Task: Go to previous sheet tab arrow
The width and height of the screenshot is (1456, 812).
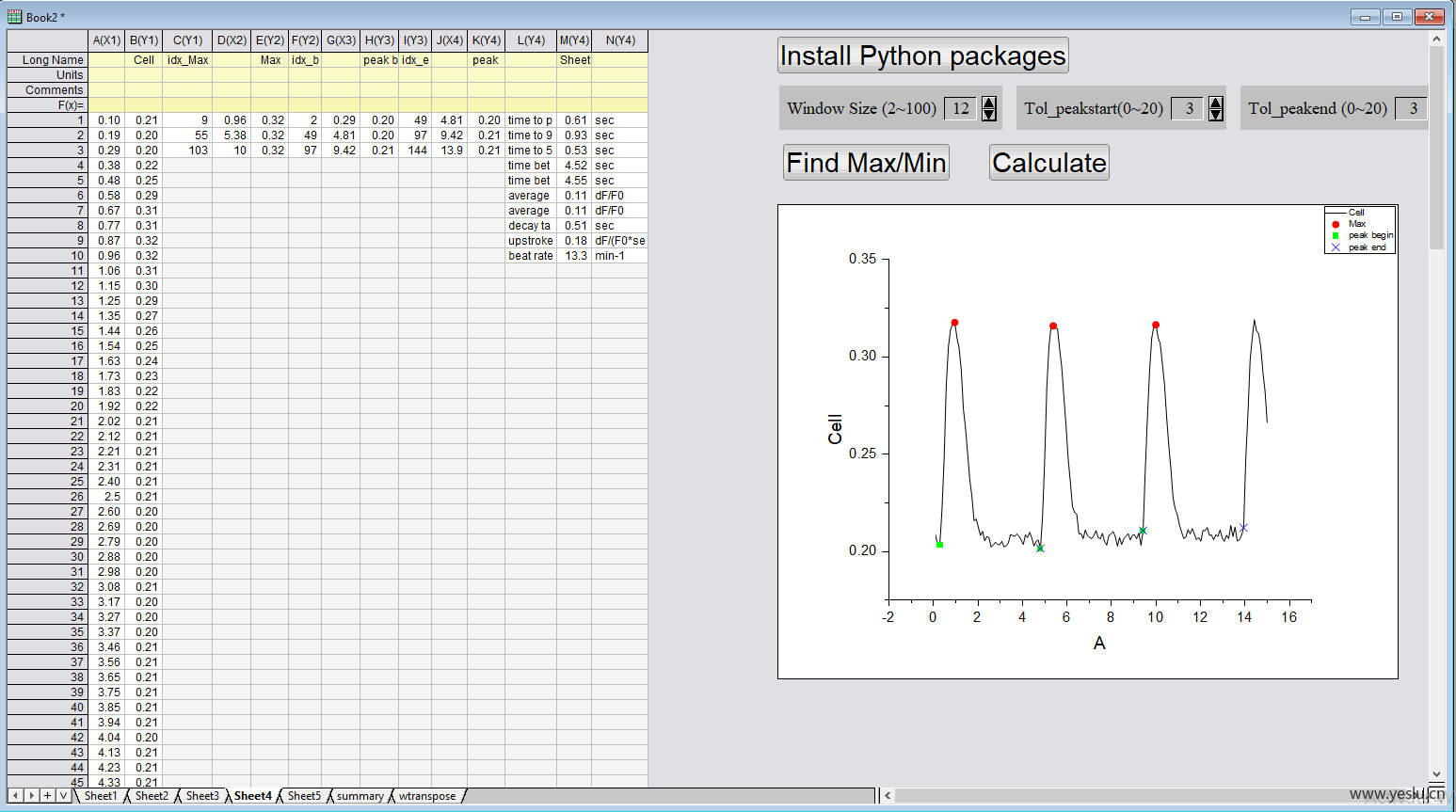Action: click(x=15, y=796)
